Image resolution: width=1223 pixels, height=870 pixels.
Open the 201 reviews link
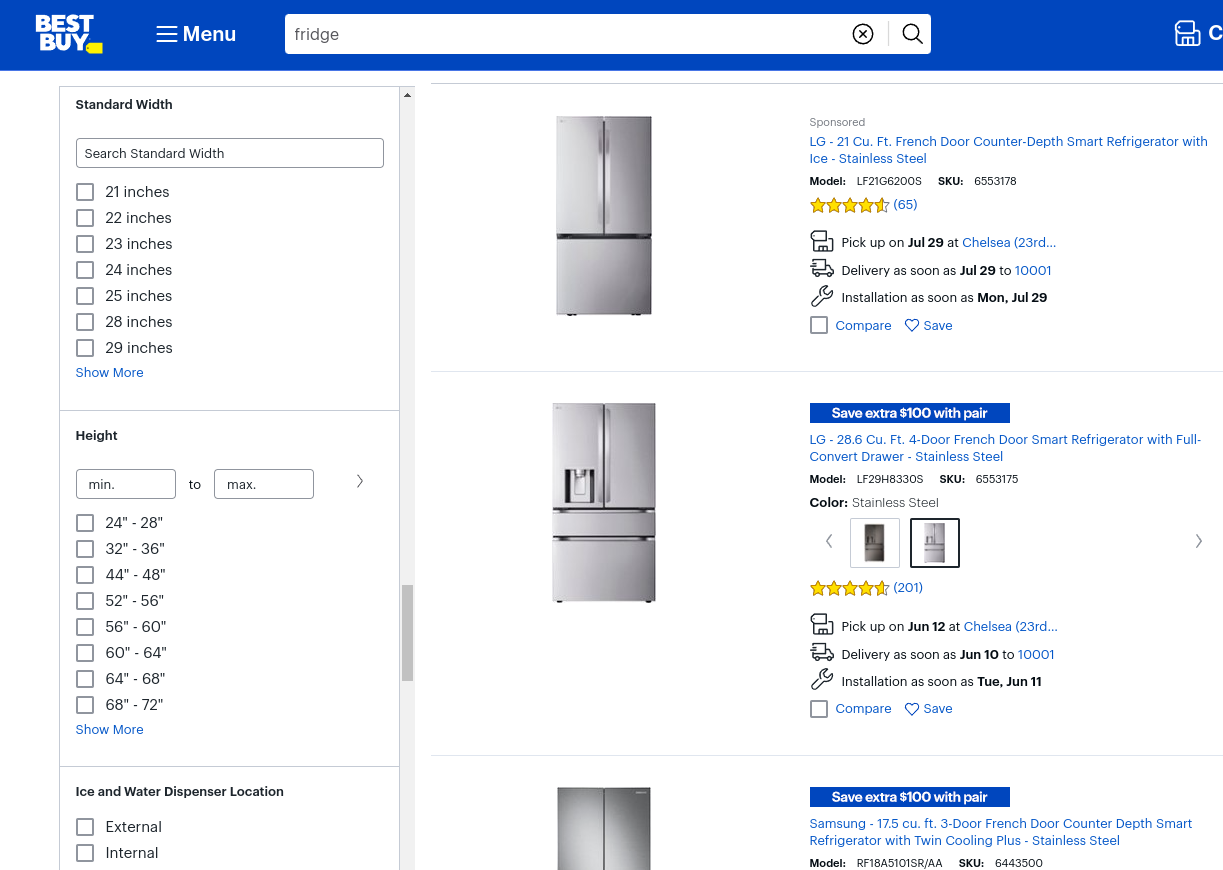pyautogui.click(x=908, y=588)
